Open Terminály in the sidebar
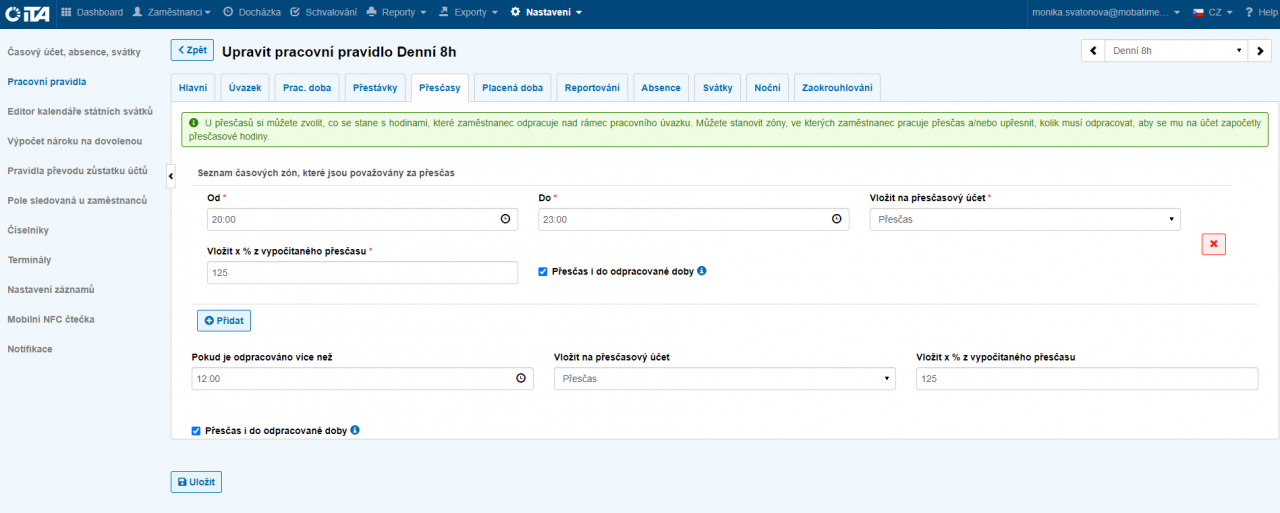 pos(29,260)
